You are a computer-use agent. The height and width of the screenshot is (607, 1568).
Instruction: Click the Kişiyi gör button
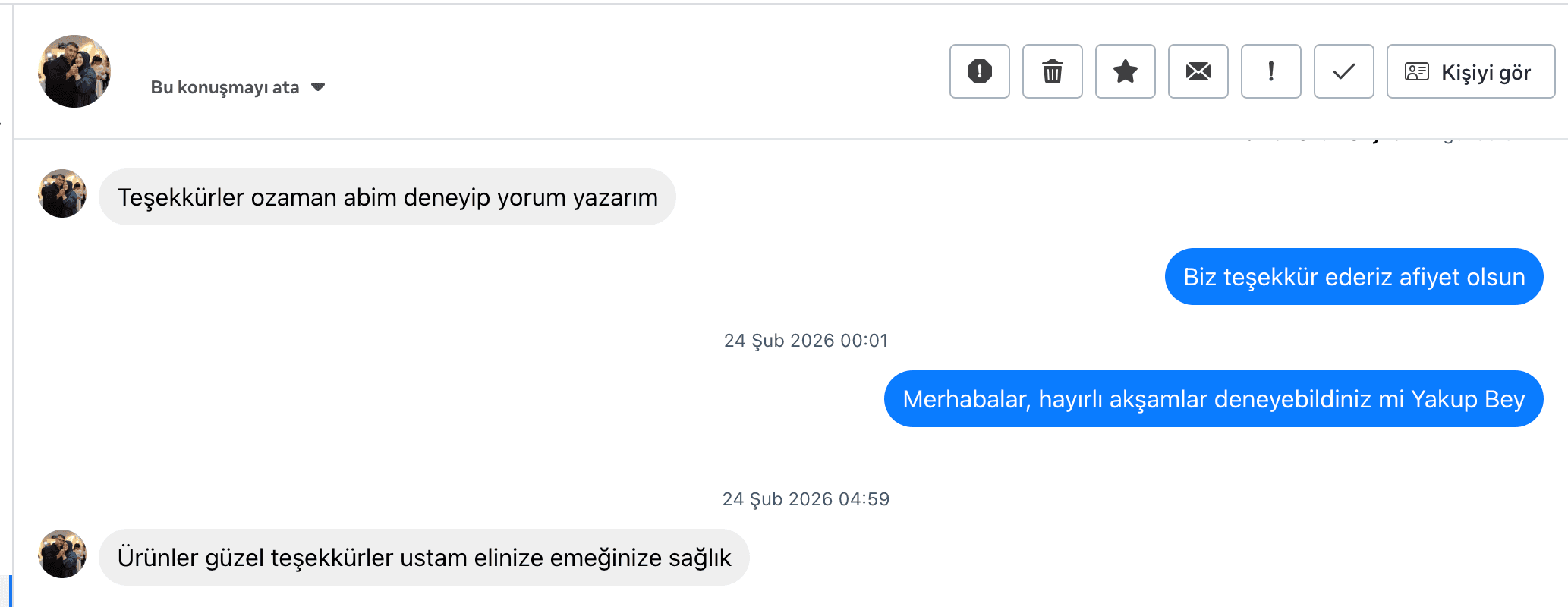click(1470, 72)
